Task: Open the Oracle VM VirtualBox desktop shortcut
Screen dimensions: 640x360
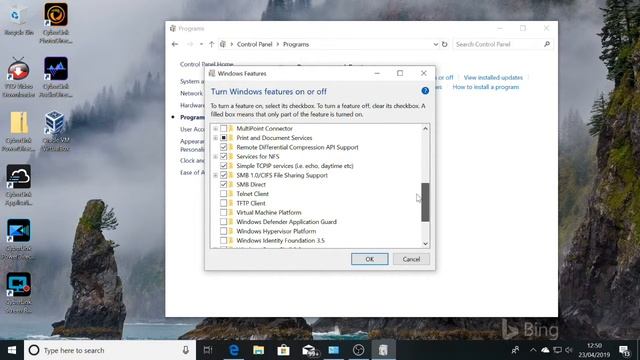Action: click(x=56, y=131)
